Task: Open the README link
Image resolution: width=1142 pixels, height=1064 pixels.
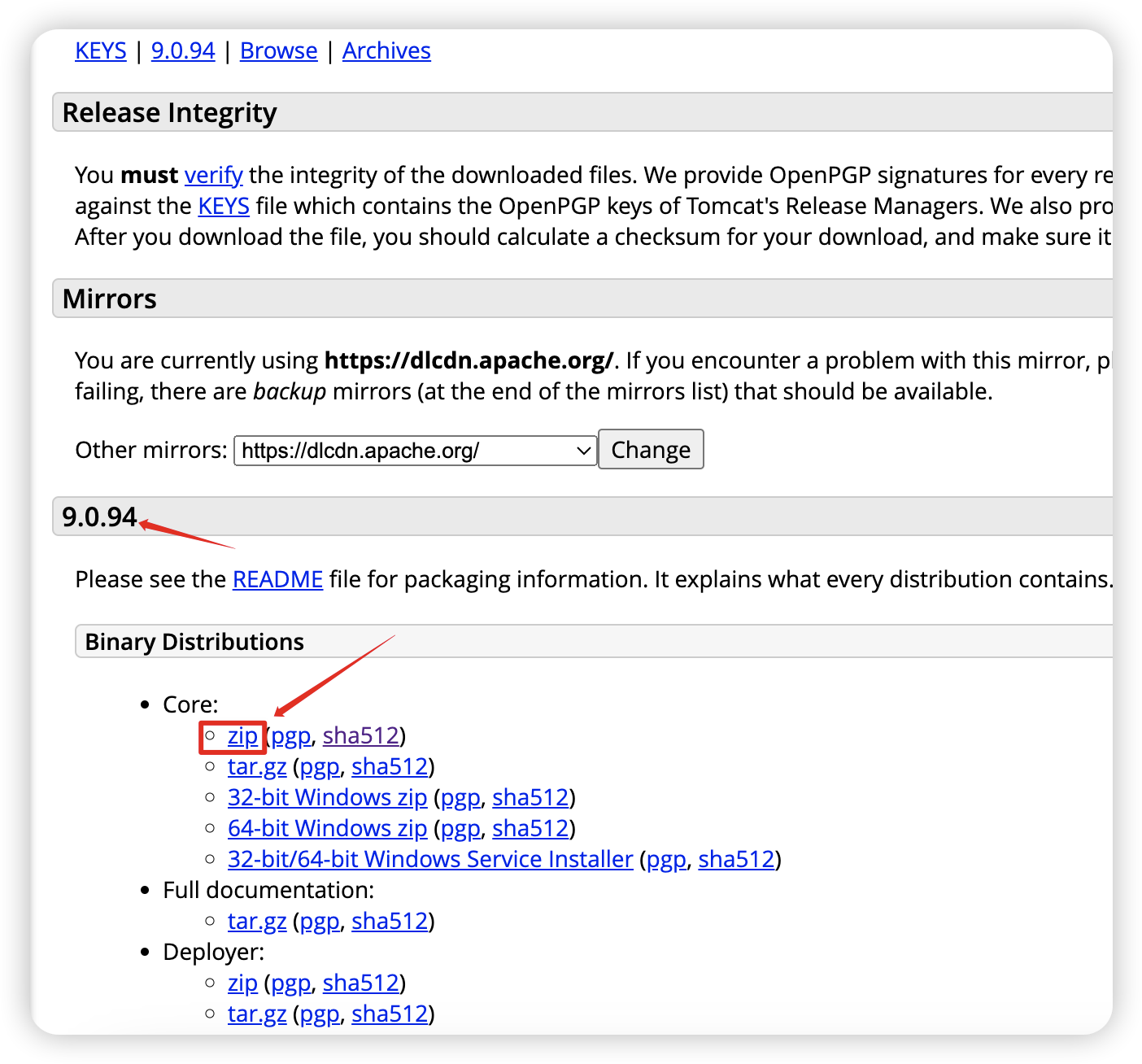Action: pos(278,579)
